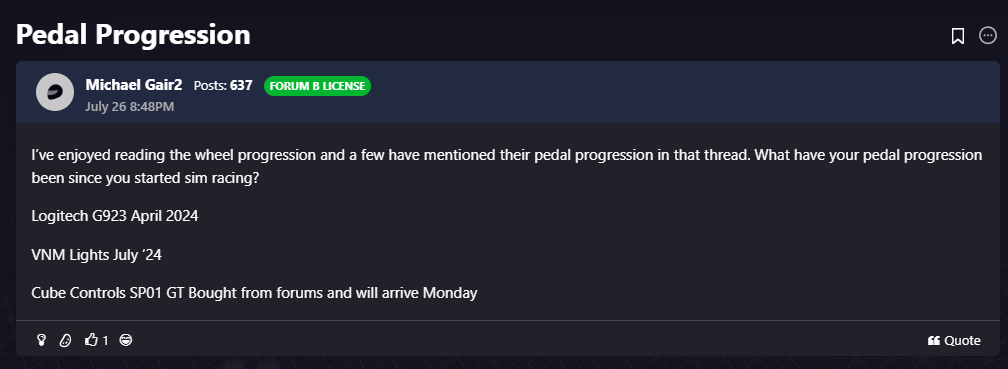React with the laughing face icon
This screenshot has width=1008, height=369.
click(126, 340)
